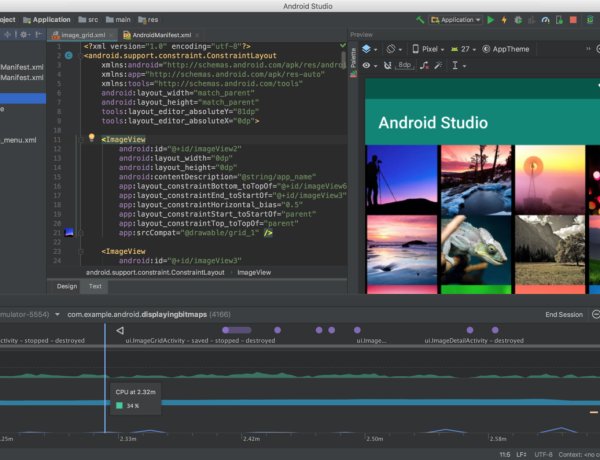The image size is (600, 460).
Task: Click the profiler go-back triangle icon
Action: [120, 330]
